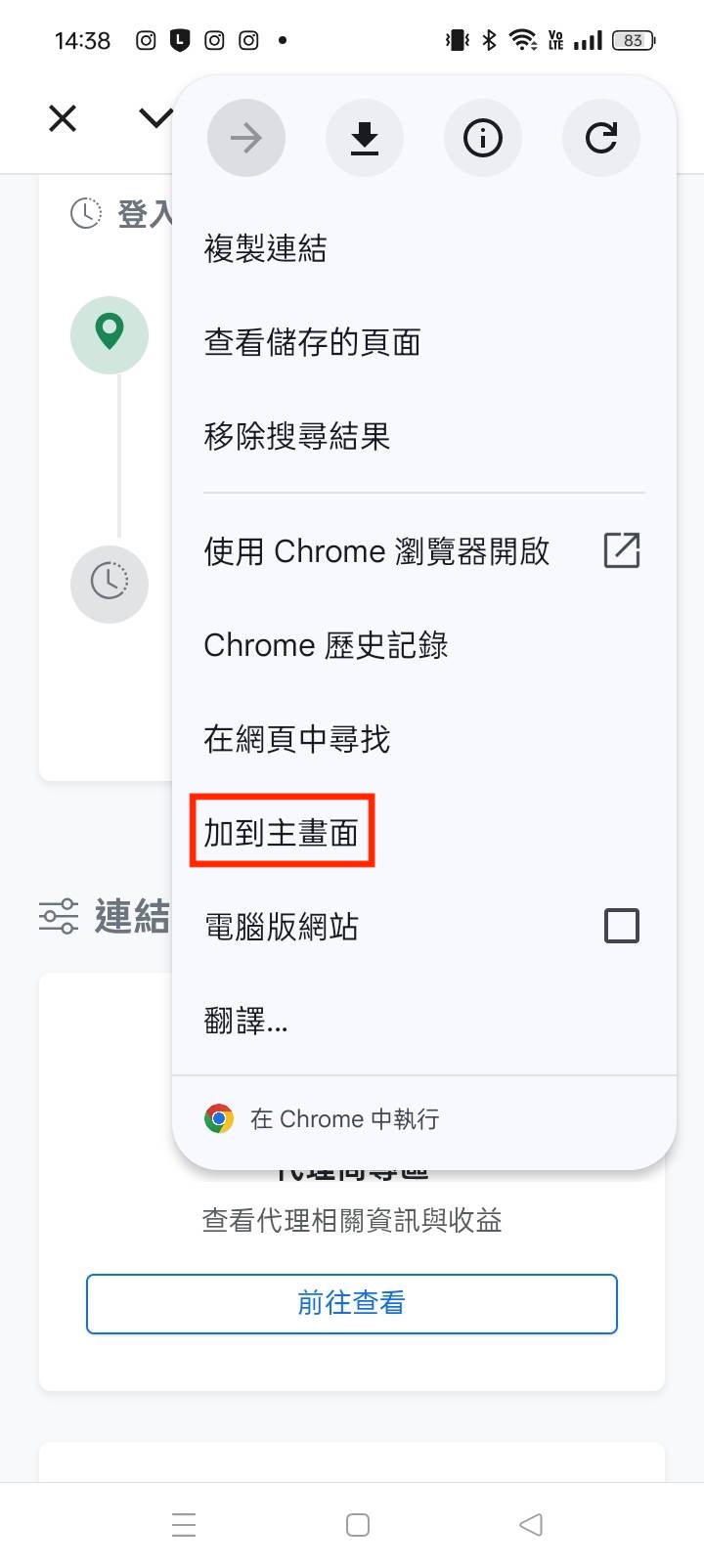Open the page info icon
Screen dimensions: 704x1568
click(483, 138)
